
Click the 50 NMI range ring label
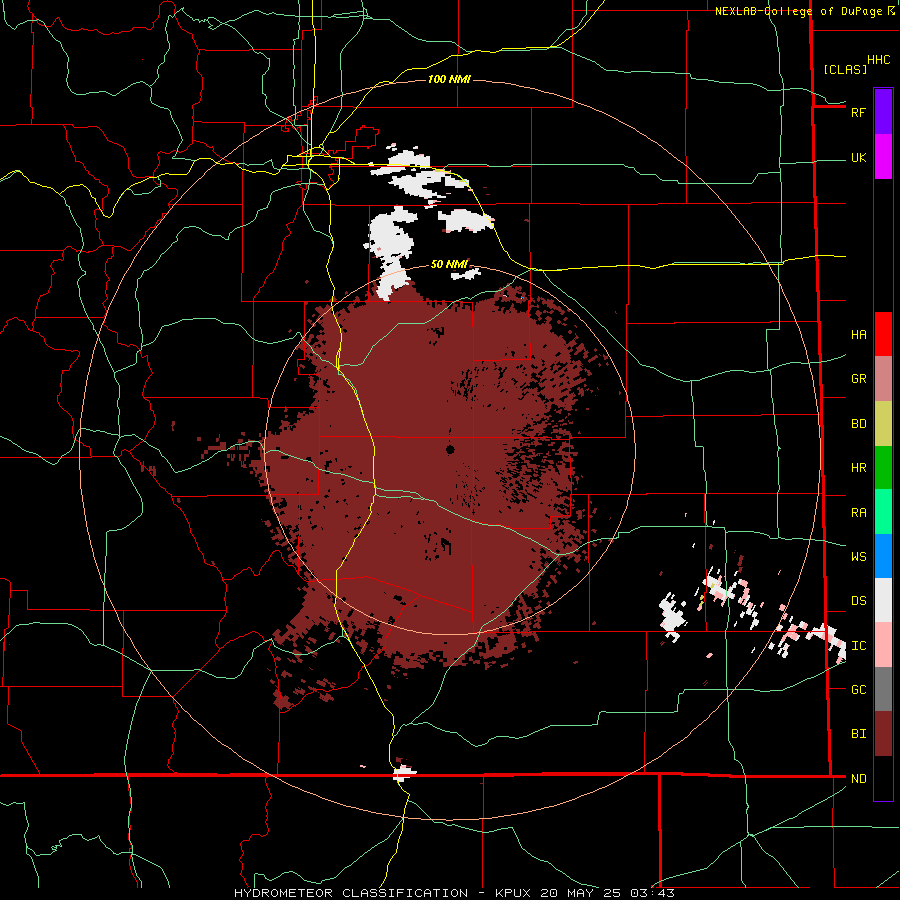(x=449, y=264)
